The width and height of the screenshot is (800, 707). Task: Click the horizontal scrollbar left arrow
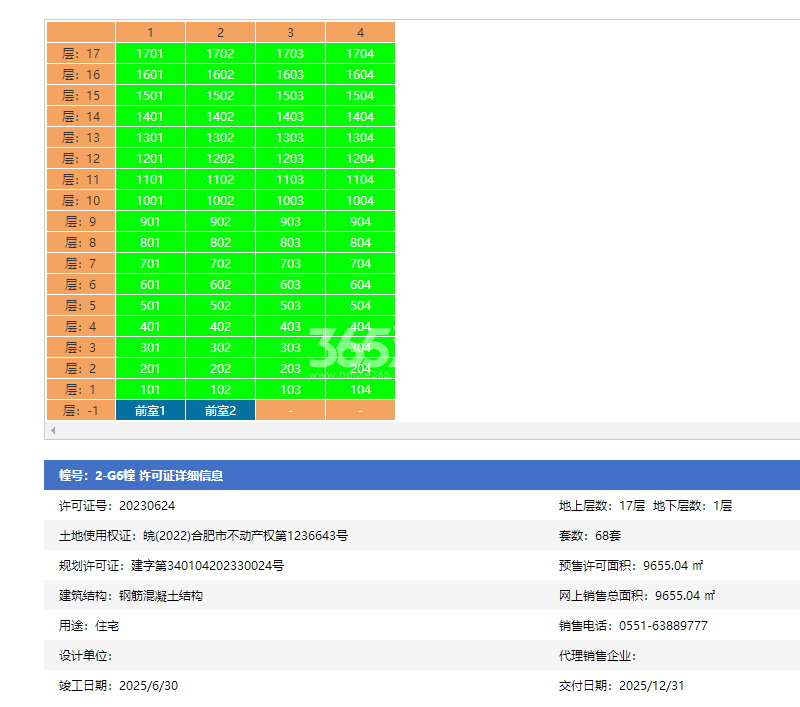tap(53, 431)
